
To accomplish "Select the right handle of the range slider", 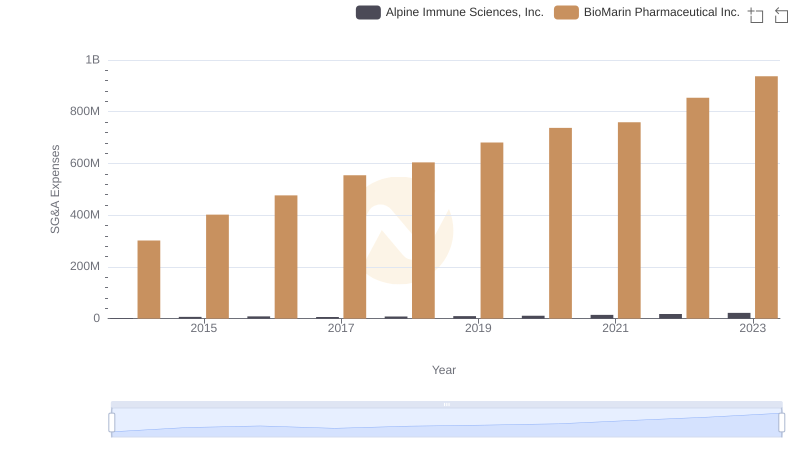I will 781,422.
